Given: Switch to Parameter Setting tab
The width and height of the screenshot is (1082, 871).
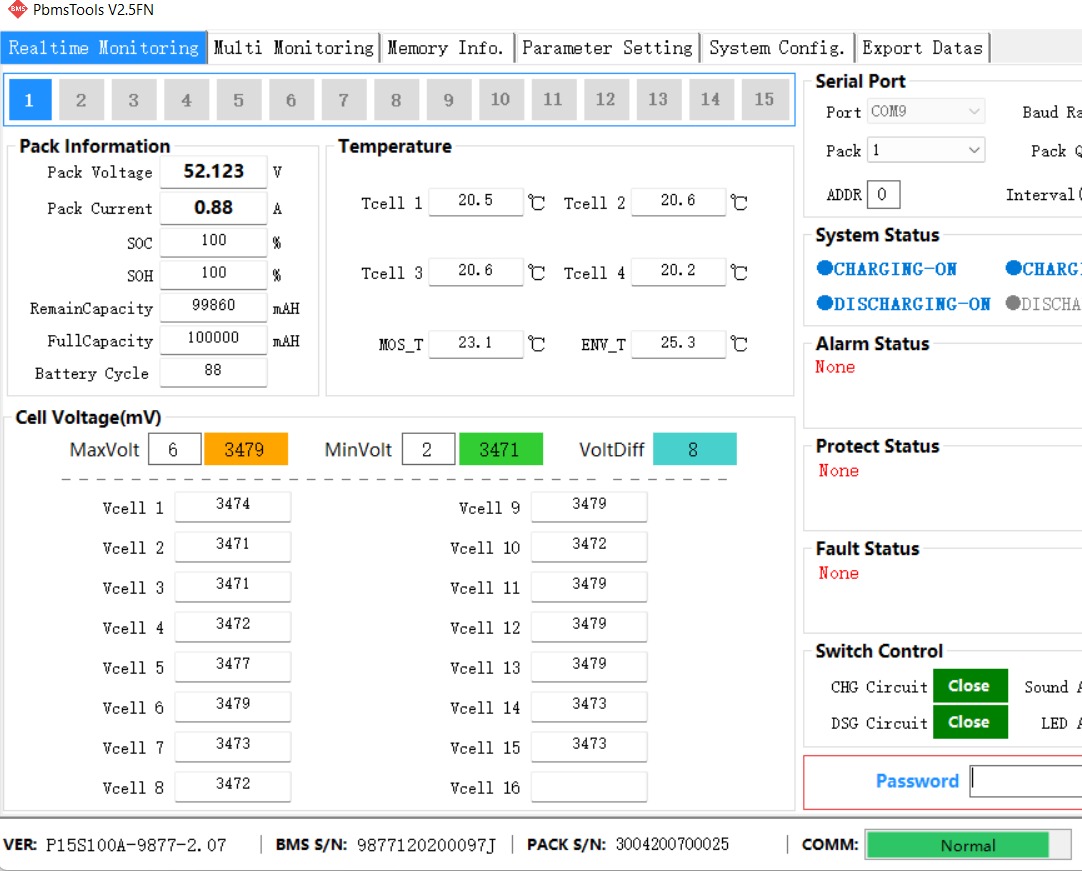Looking at the screenshot, I should (607, 48).
